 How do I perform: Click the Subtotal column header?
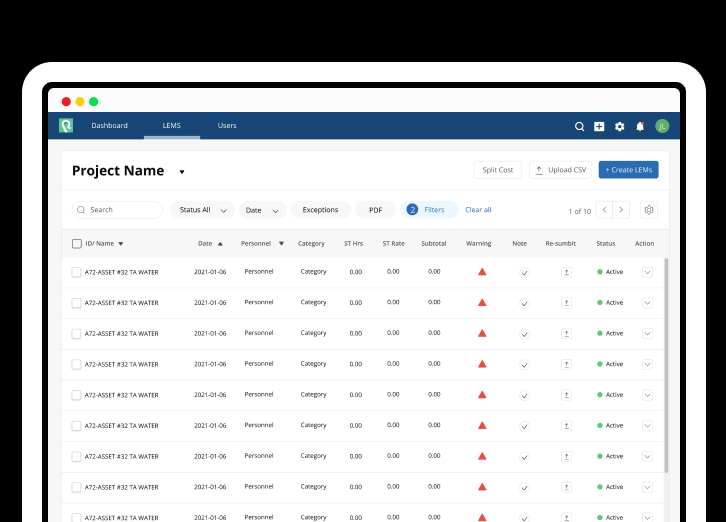[434, 244]
